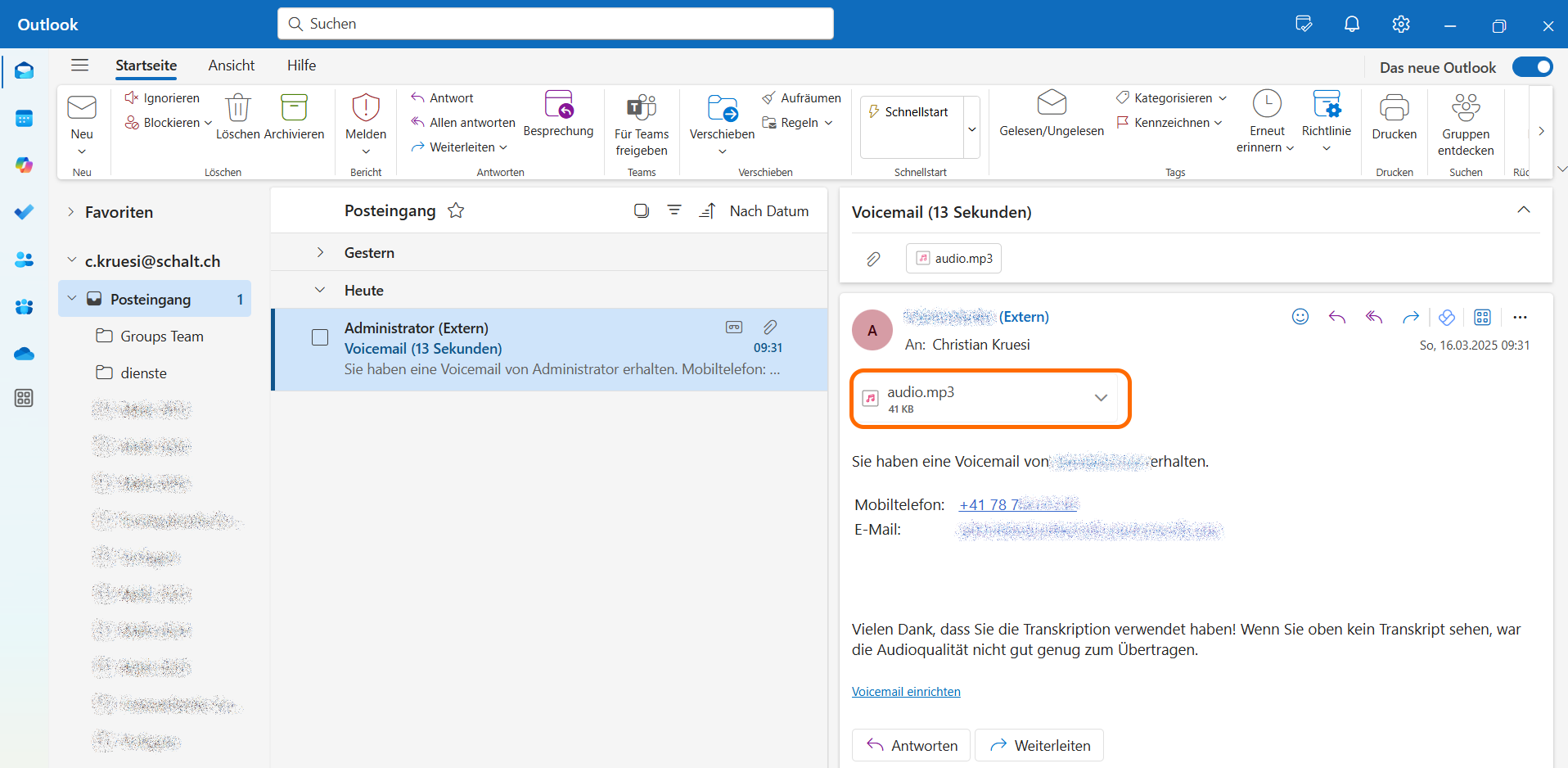
Task: Click the Archivieren icon in the ribbon
Action: (x=294, y=108)
